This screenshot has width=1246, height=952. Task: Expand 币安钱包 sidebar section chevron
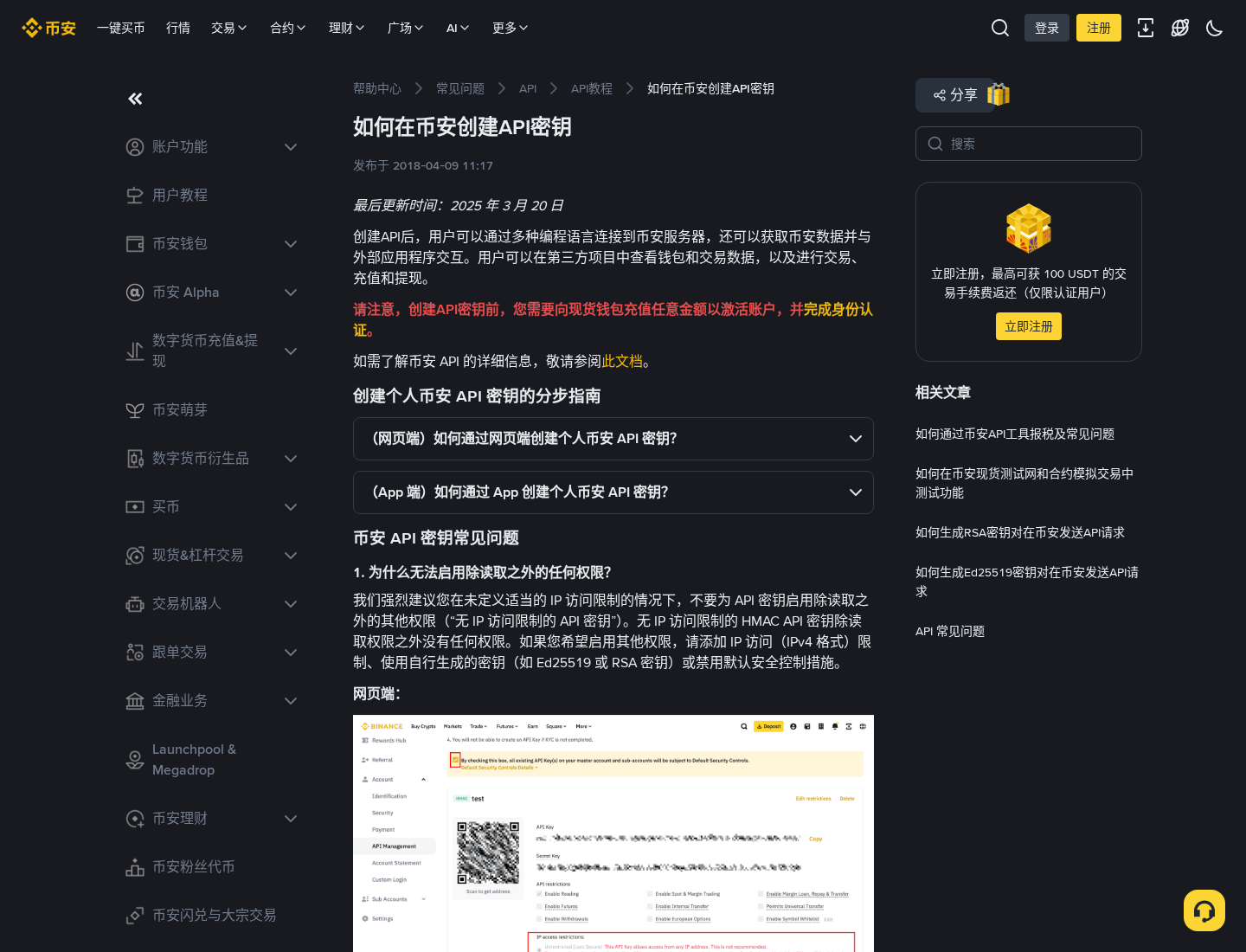[291, 244]
